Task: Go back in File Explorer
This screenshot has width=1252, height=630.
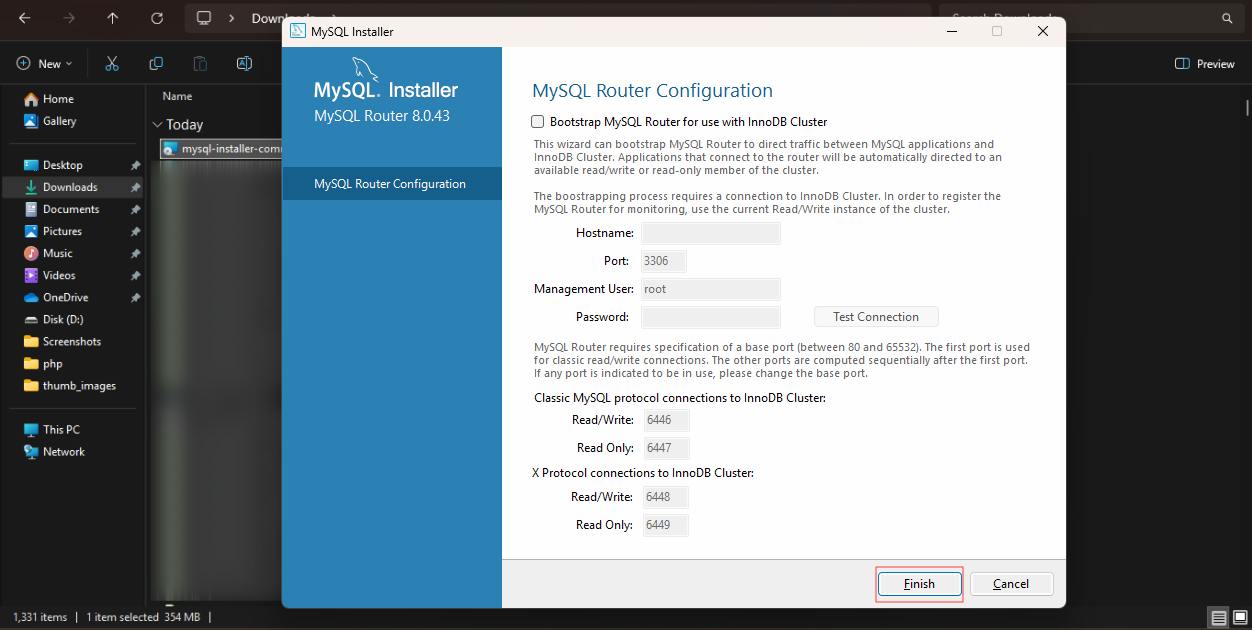Action: point(24,18)
